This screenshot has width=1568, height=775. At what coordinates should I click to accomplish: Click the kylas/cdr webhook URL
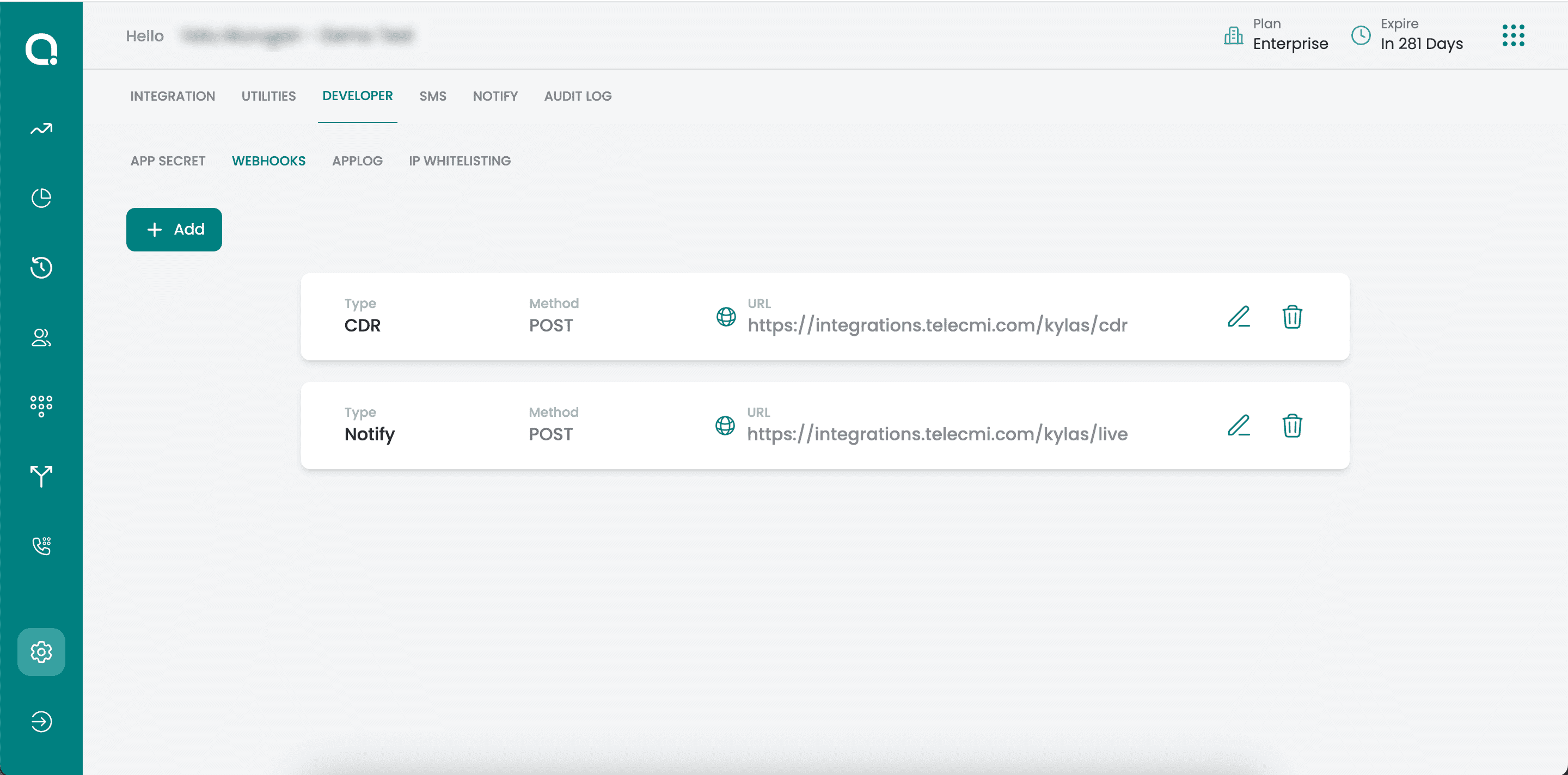(937, 325)
